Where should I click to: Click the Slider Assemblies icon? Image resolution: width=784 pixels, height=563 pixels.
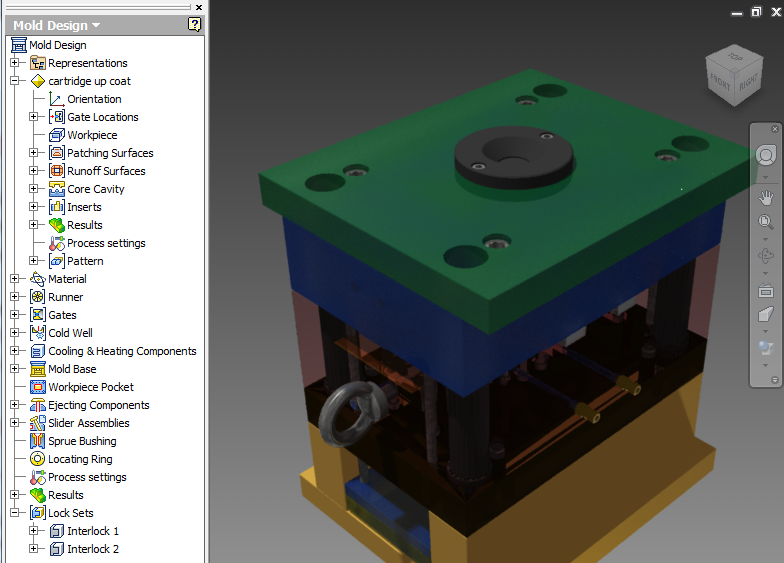[x=38, y=423]
